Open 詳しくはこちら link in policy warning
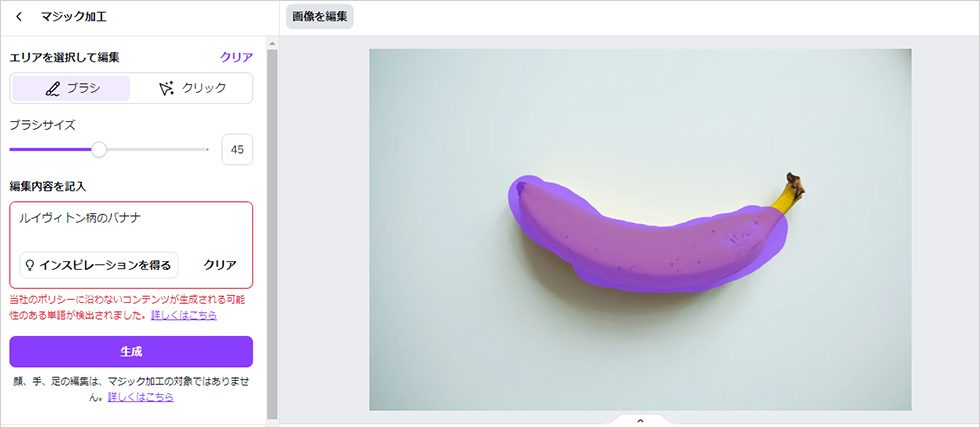Image resolution: width=980 pixels, height=428 pixels. (x=184, y=316)
